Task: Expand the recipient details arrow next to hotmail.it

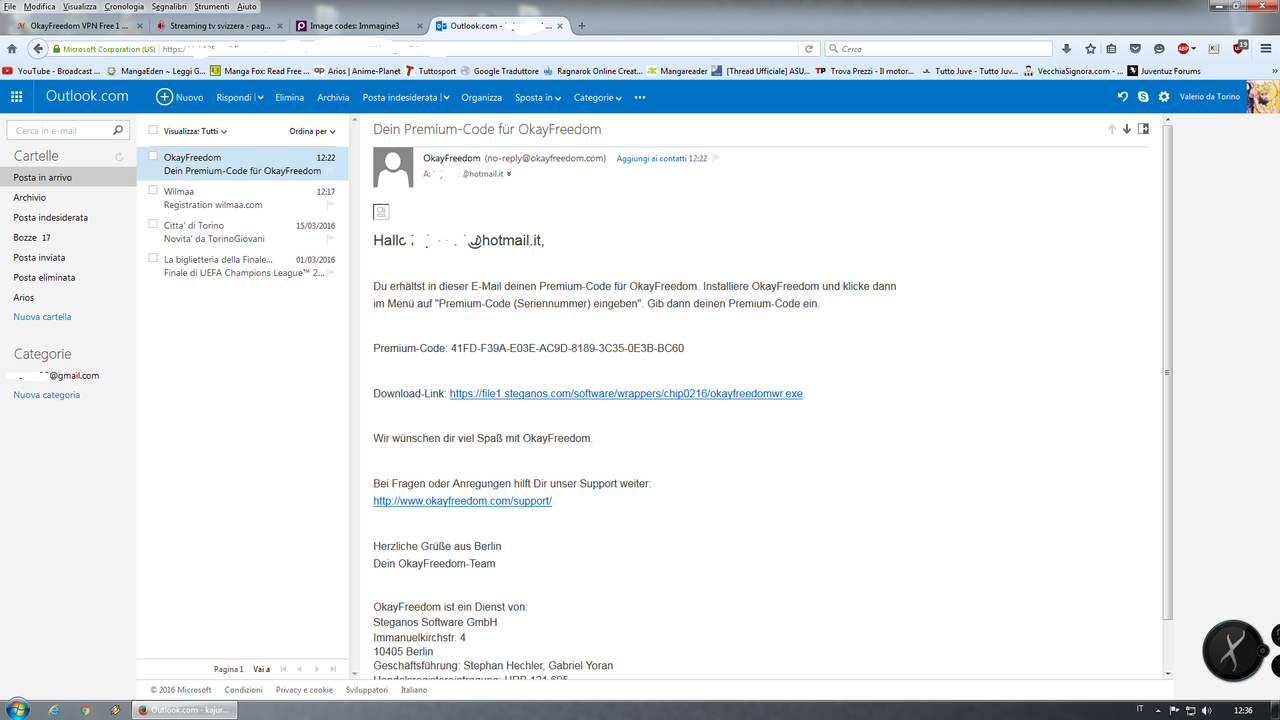Action: pyautogui.click(x=509, y=174)
